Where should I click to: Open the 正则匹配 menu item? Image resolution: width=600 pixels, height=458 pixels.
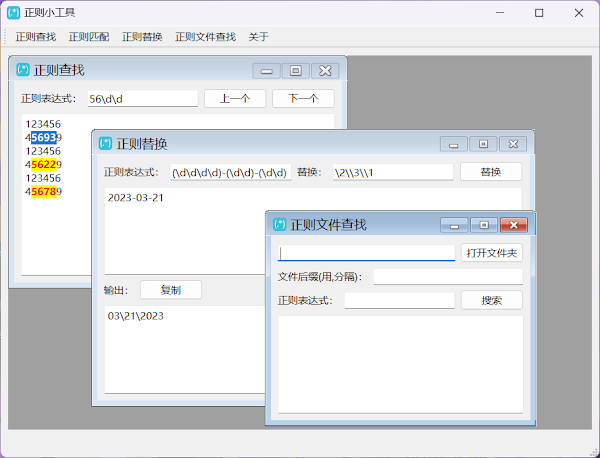(x=89, y=37)
